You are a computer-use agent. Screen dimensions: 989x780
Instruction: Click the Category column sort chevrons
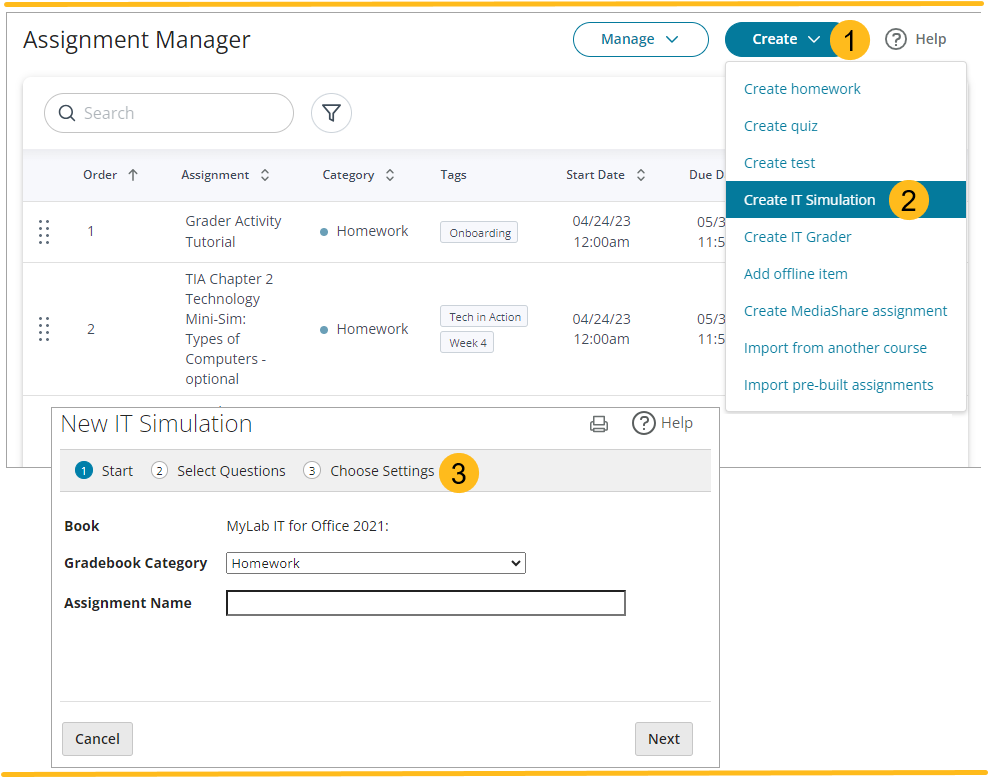coord(390,174)
